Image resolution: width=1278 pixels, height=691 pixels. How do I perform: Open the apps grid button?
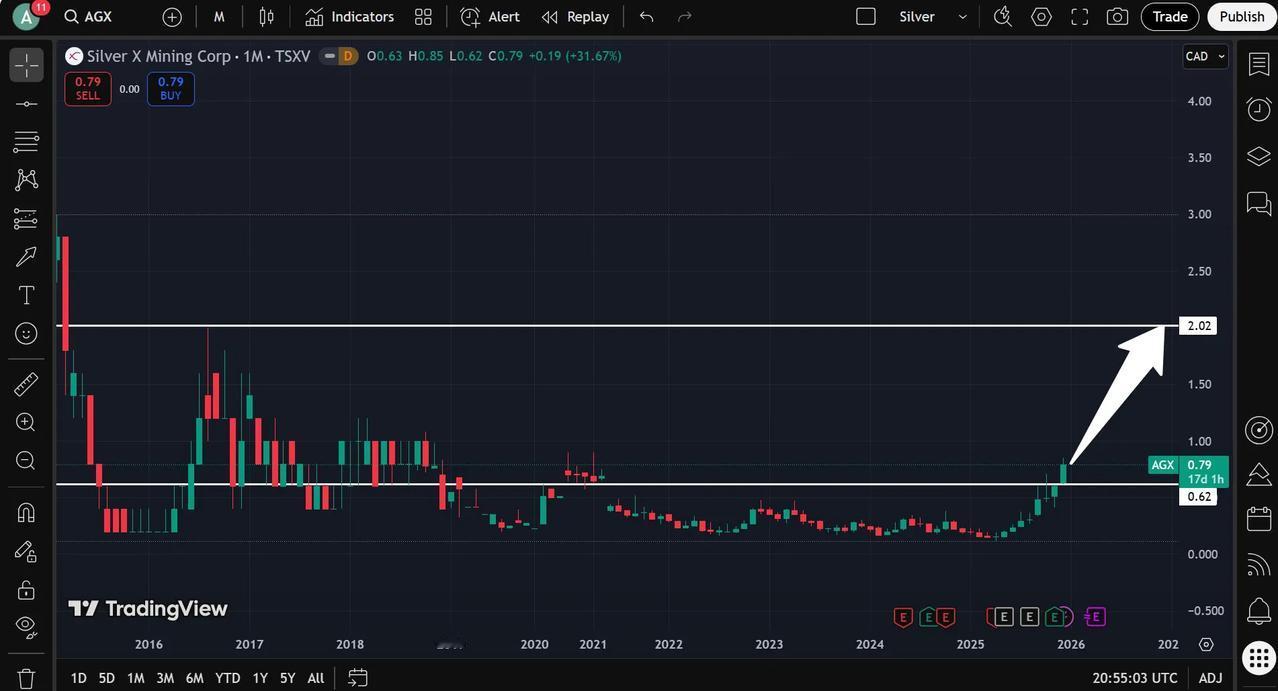click(1259, 658)
